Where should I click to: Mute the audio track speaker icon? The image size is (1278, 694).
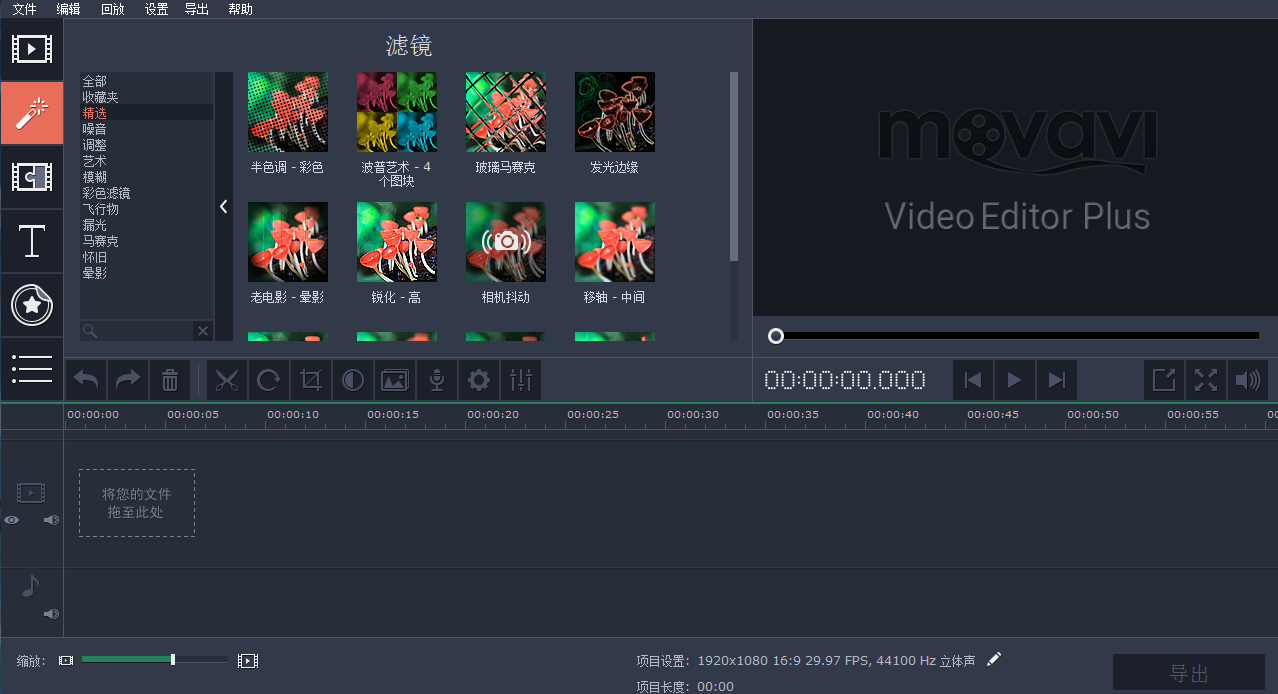[x=50, y=613]
